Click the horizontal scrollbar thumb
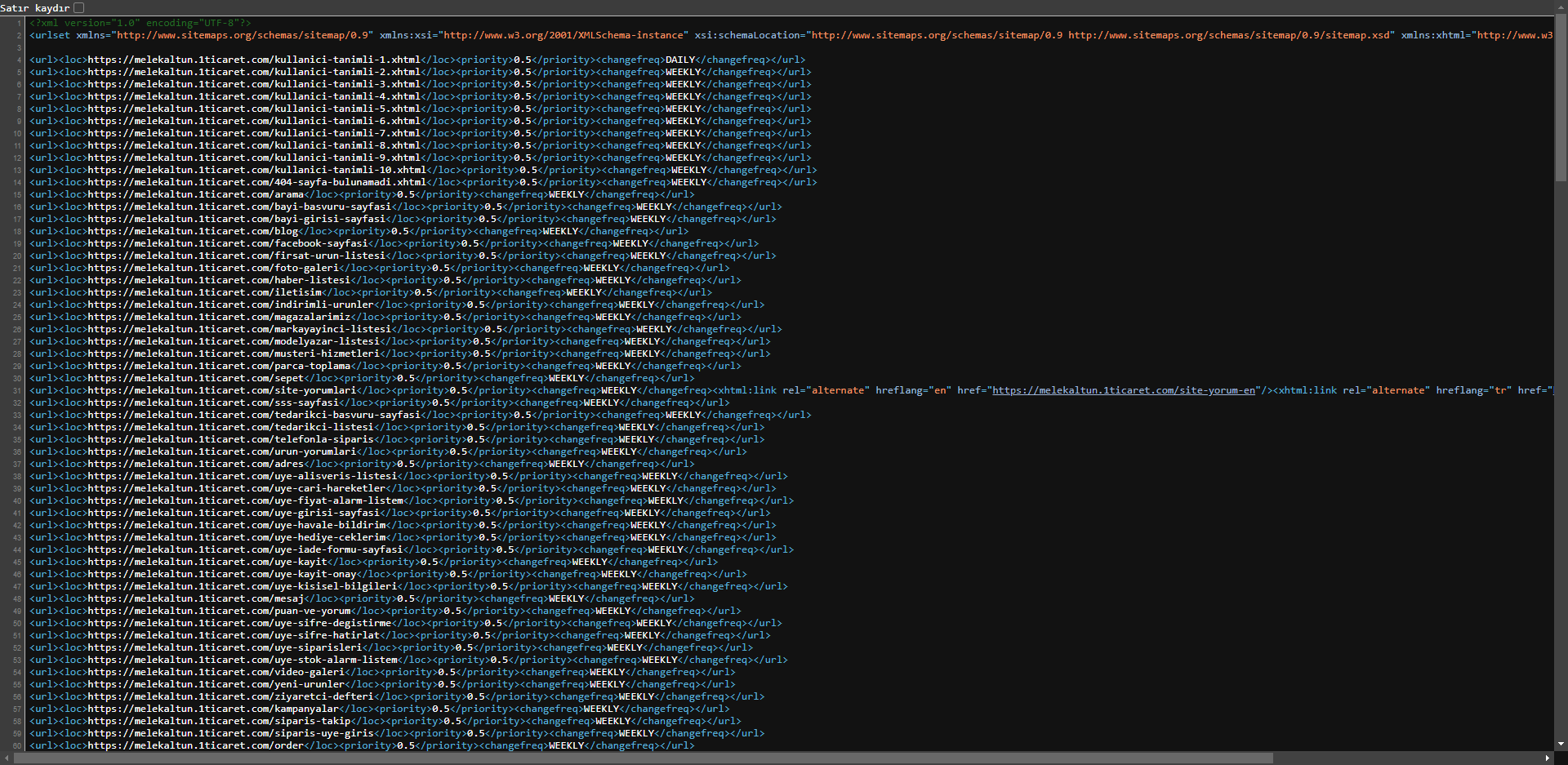Image resolution: width=1568 pixels, height=765 pixels. point(643,758)
